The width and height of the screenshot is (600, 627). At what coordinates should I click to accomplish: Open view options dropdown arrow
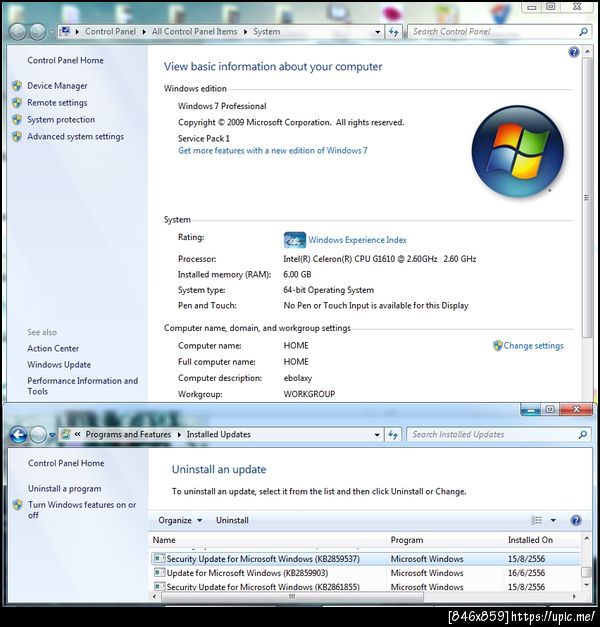coord(553,520)
